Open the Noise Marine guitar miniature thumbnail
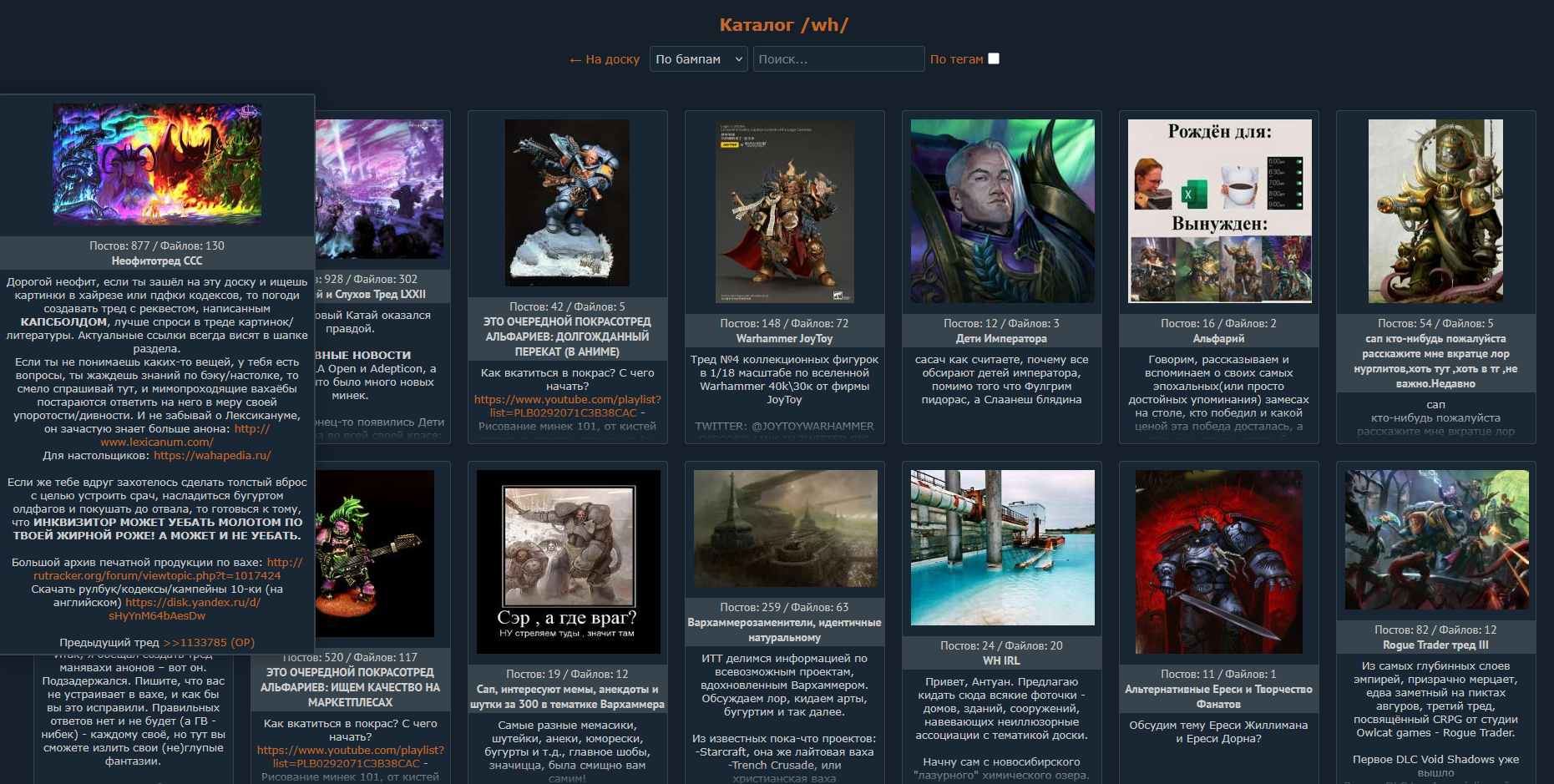 pos(375,554)
